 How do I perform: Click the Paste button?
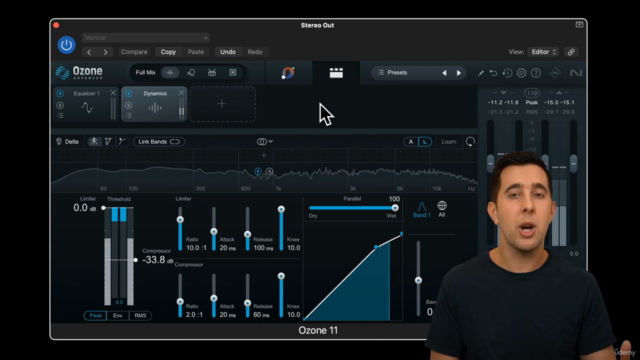coord(196,52)
